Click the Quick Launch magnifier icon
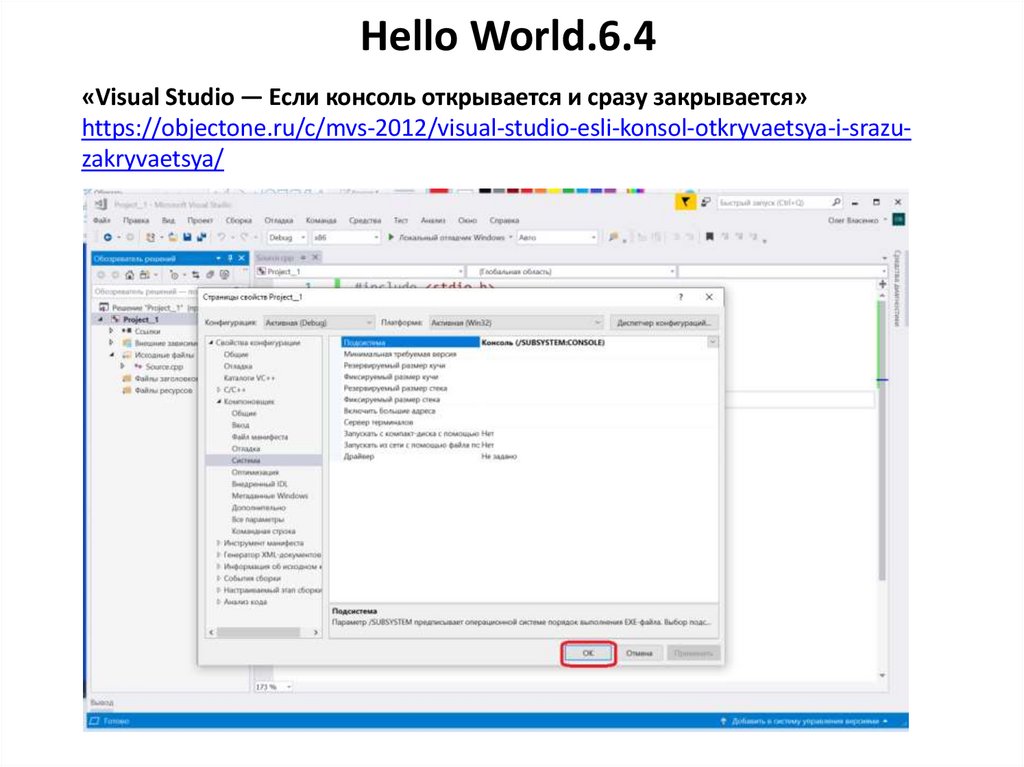Image resolution: width=1024 pixels, height=767 pixels. pos(836,202)
